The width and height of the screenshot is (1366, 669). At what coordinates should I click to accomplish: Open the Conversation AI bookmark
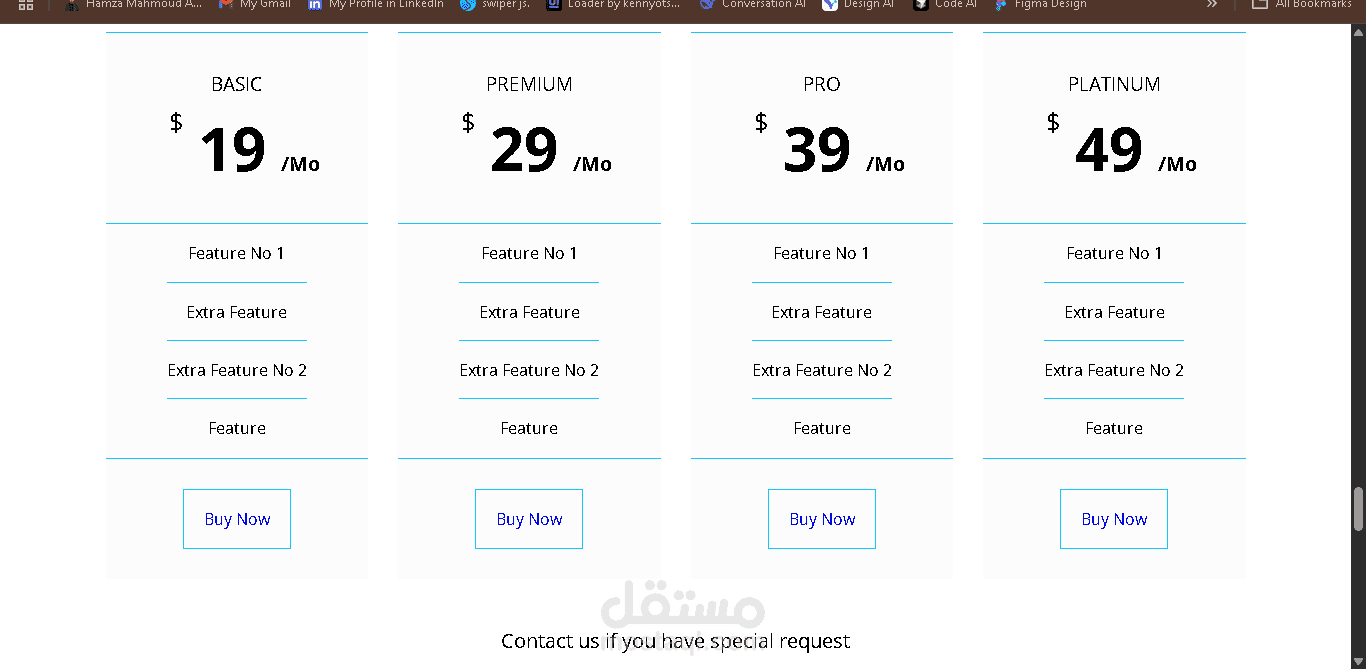[753, 5]
